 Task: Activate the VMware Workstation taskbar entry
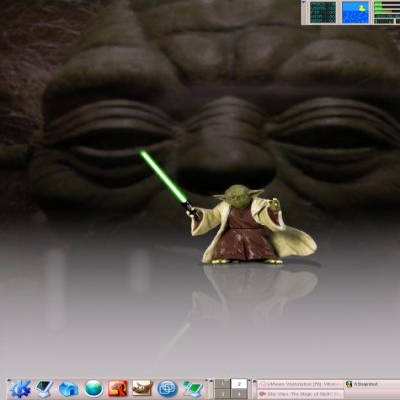[x=301, y=384]
